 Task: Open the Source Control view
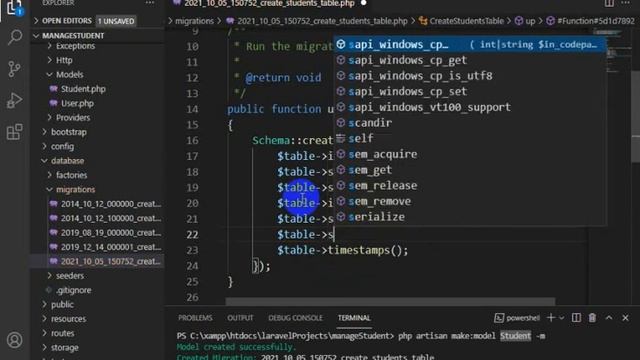(x=15, y=69)
